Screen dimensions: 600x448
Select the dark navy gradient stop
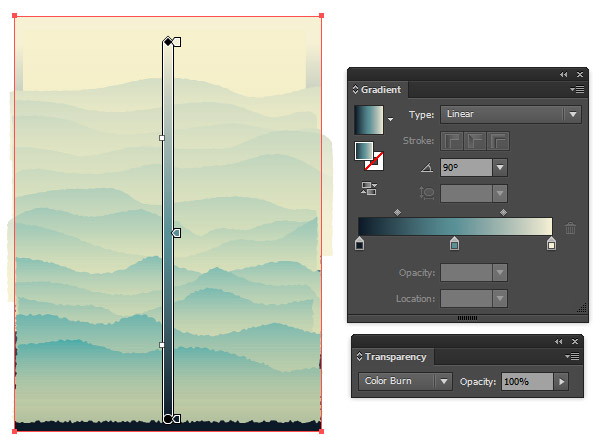tap(359, 243)
